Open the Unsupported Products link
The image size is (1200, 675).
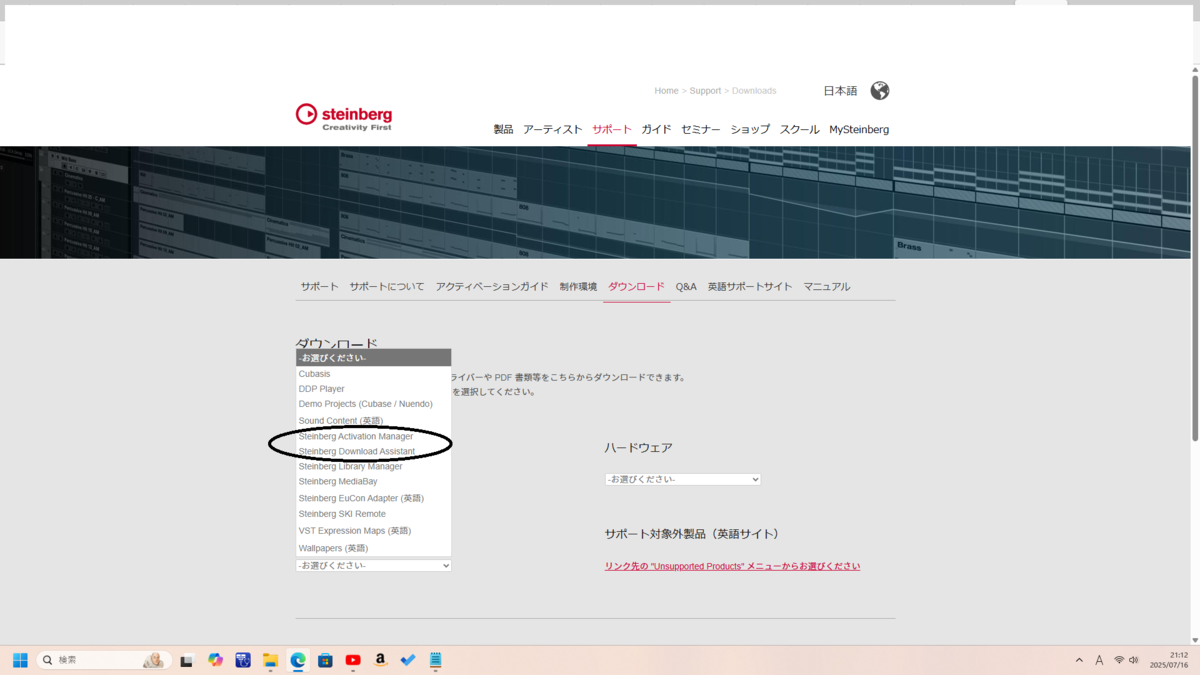[732, 567]
